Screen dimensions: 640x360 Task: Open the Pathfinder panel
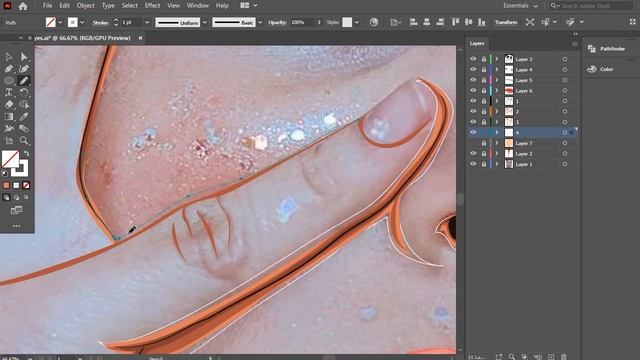607,49
